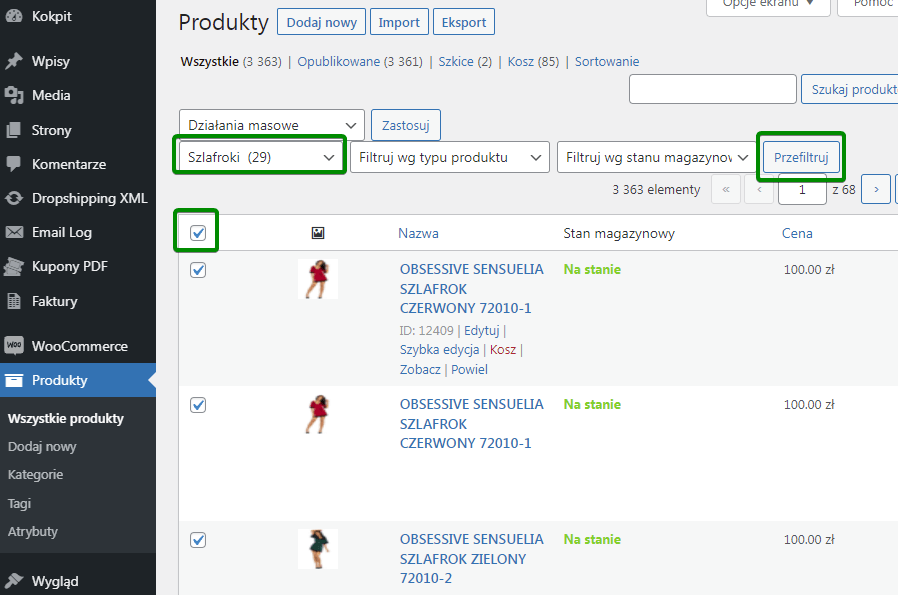The image size is (898, 595).
Task: Click the image column header icon
Action: (318, 233)
